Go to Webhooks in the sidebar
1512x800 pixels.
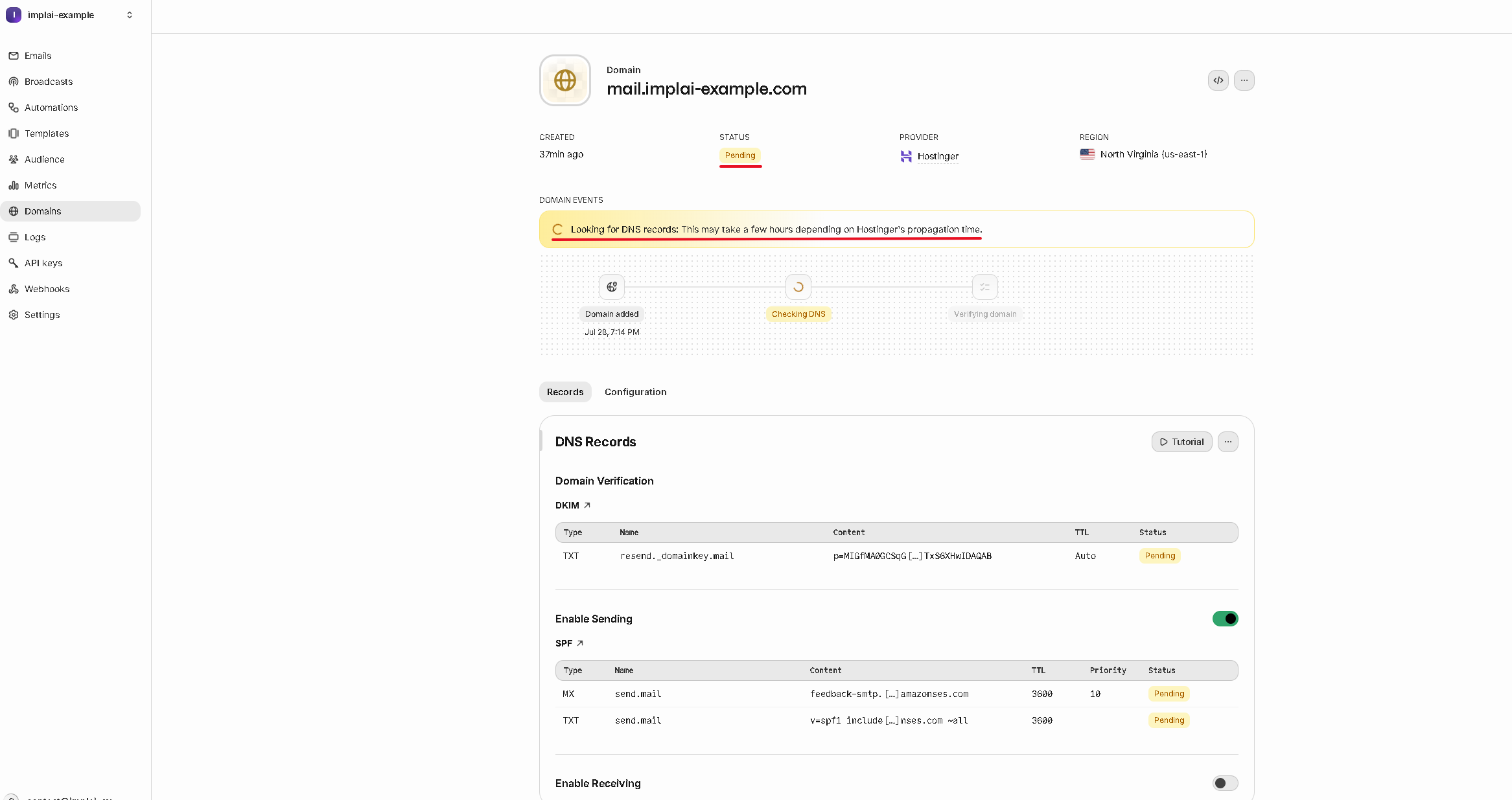coord(71,289)
